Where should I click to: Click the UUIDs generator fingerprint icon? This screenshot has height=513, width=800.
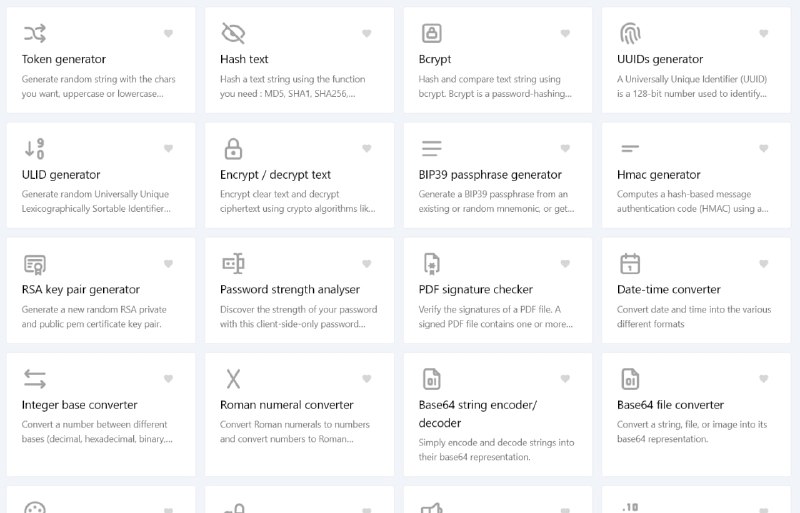tap(630, 33)
